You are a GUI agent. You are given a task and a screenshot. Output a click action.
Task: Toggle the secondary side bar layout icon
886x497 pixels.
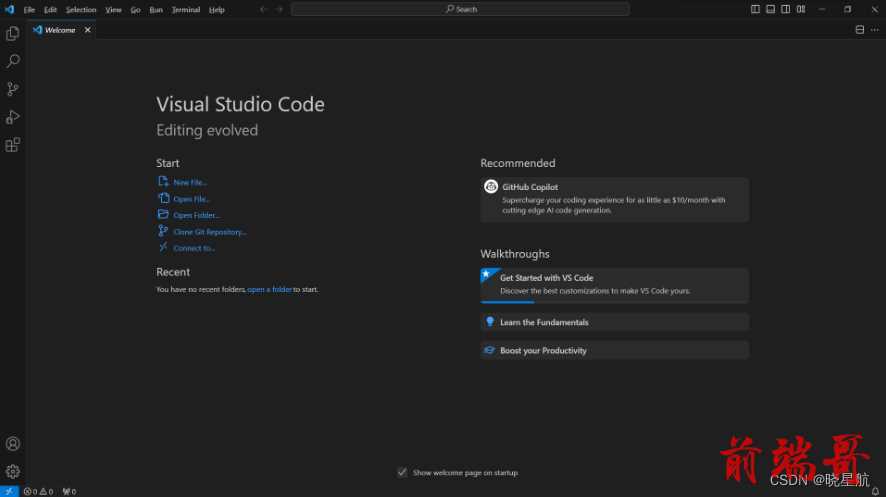[x=785, y=9]
